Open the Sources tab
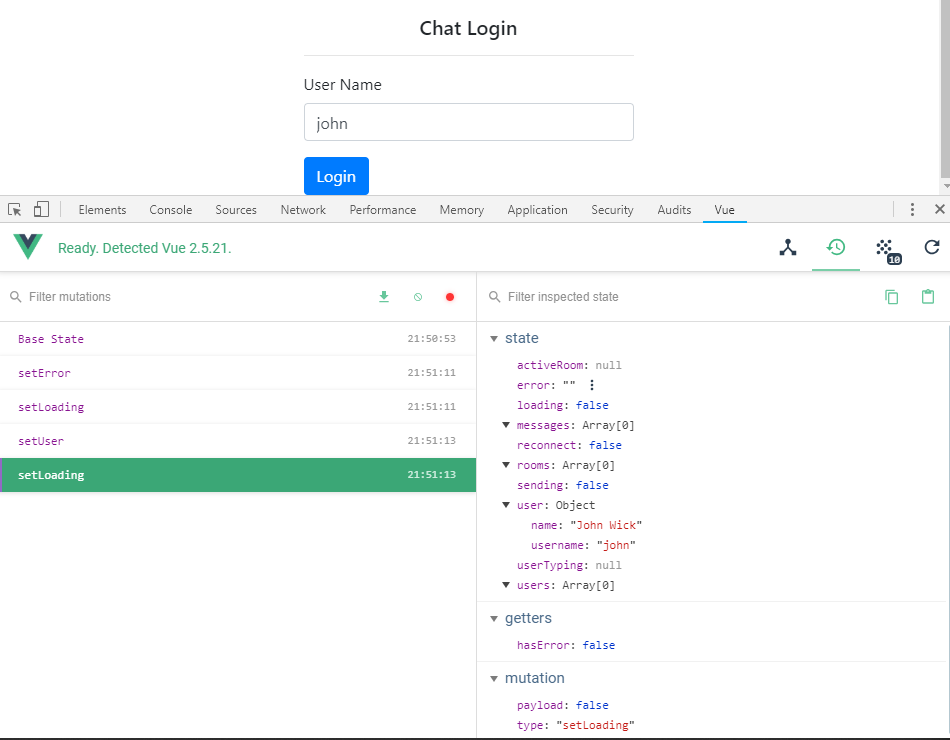The height and width of the screenshot is (740, 950). click(x=236, y=210)
